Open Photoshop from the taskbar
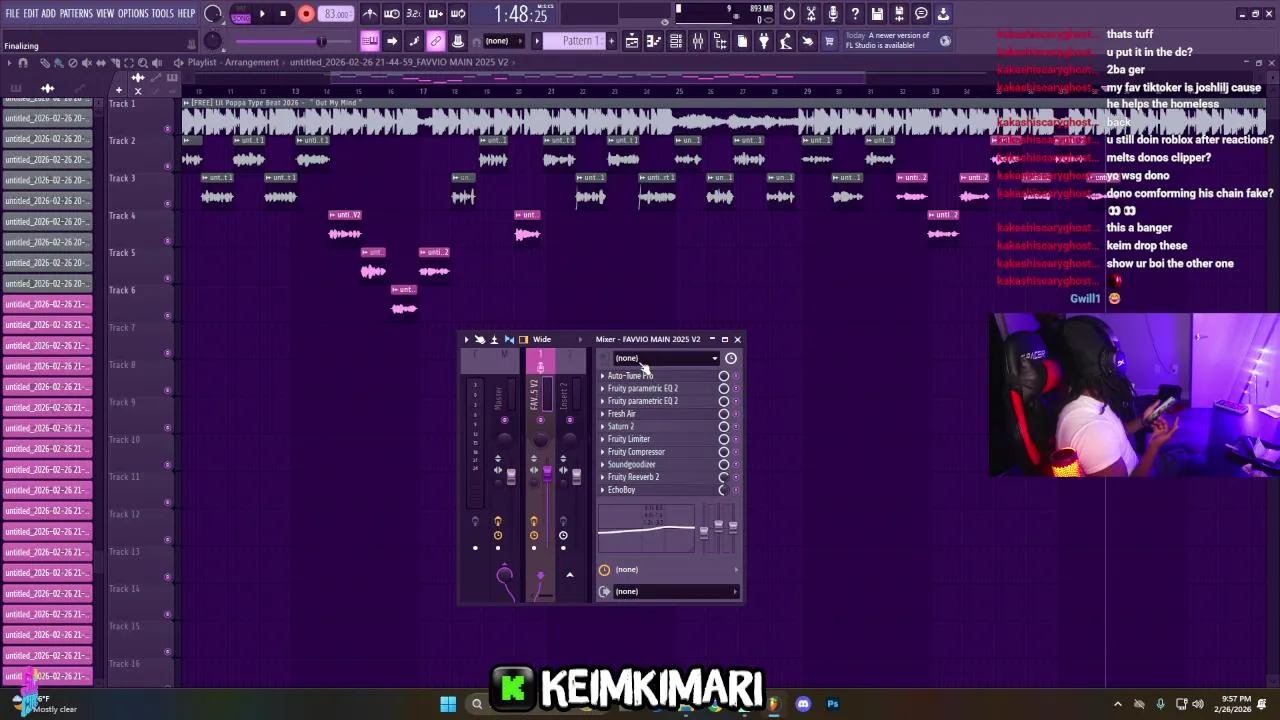Screen dimensions: 1280x720 [832, 704]
